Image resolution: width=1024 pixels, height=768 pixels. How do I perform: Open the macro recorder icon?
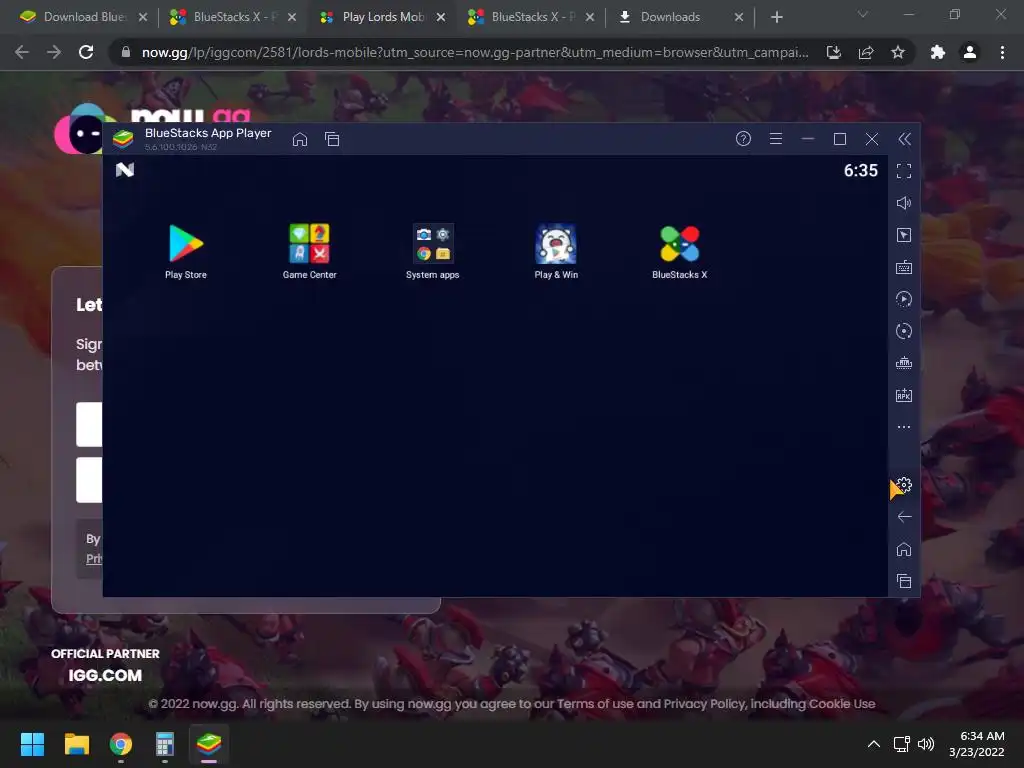click(x=904, y=299)
